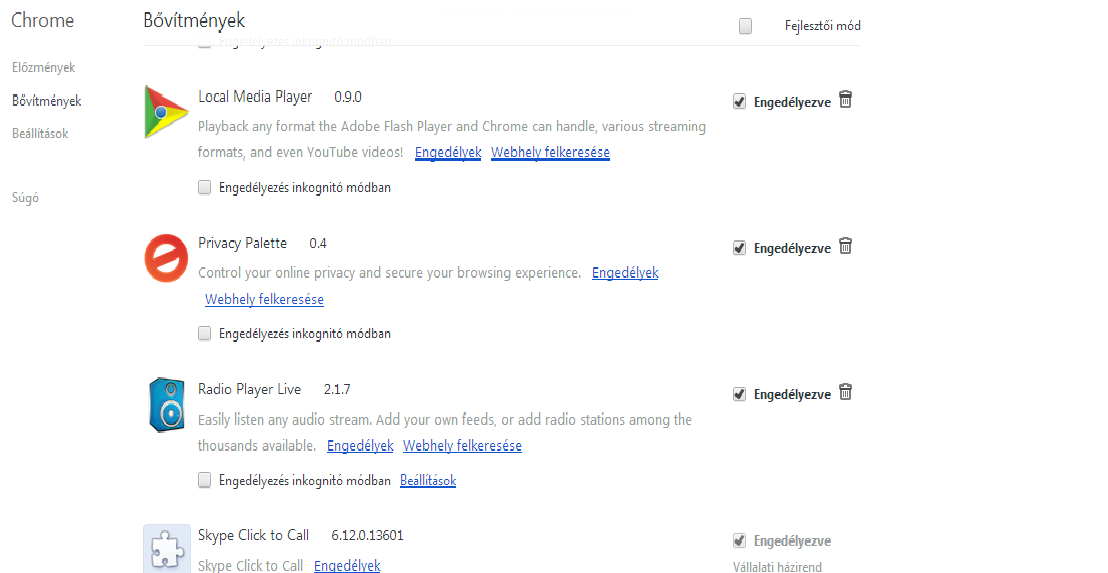Delete Privacy Palette using trash icon
Screen dimensions: 1108x573
tap(845, 246)
